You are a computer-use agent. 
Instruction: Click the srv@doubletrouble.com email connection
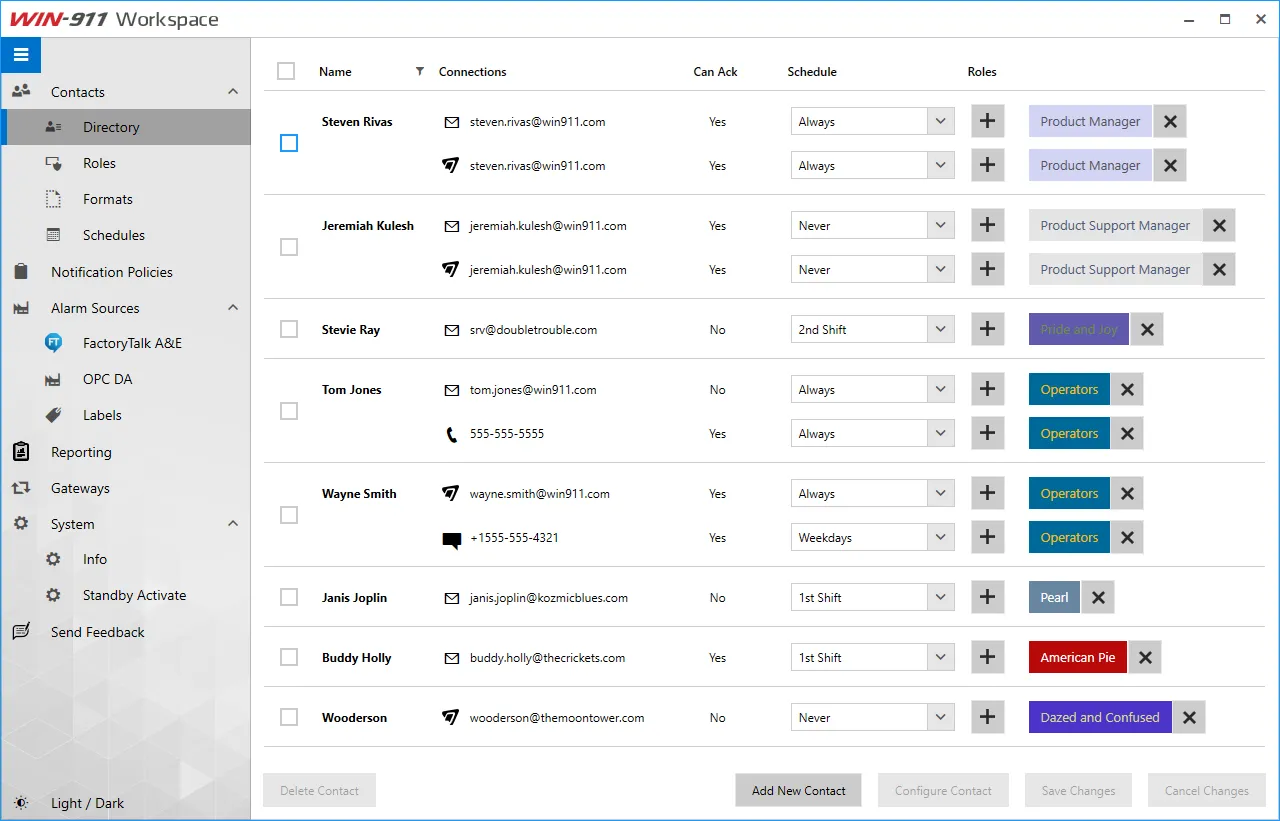[533, 330]
